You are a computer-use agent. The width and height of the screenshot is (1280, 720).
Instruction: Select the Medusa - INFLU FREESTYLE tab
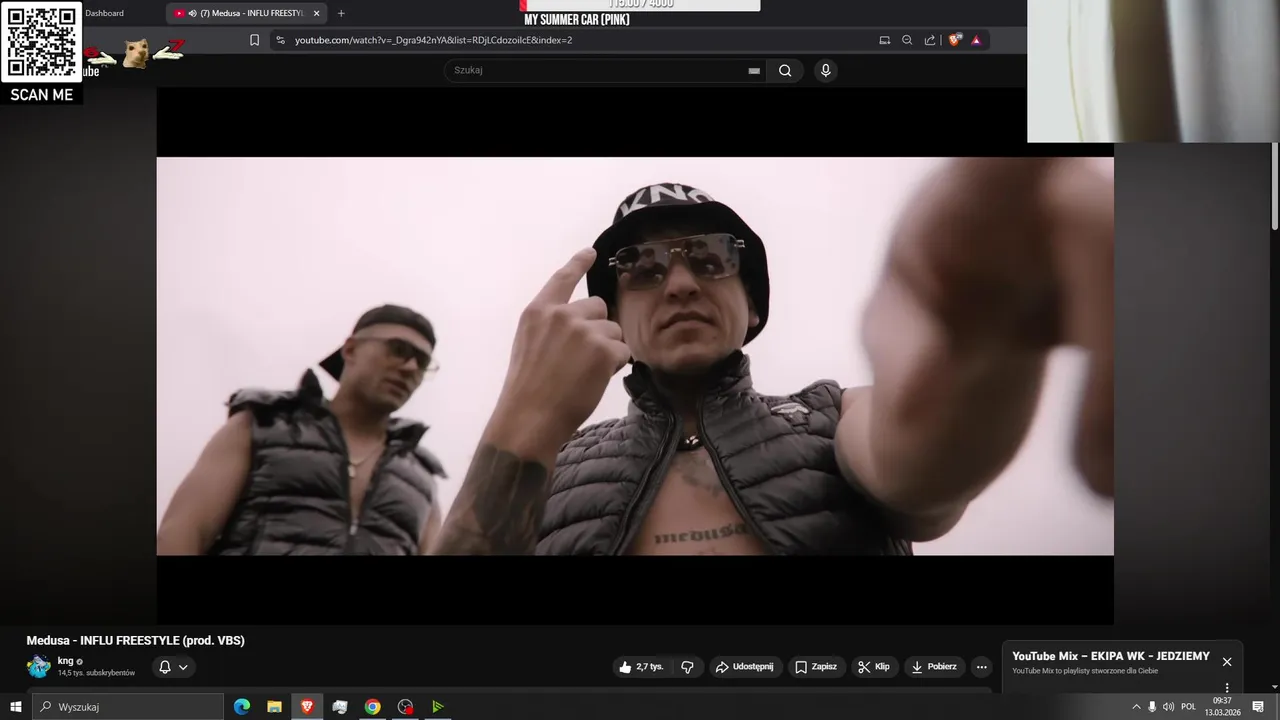click(x=250, y=13)
